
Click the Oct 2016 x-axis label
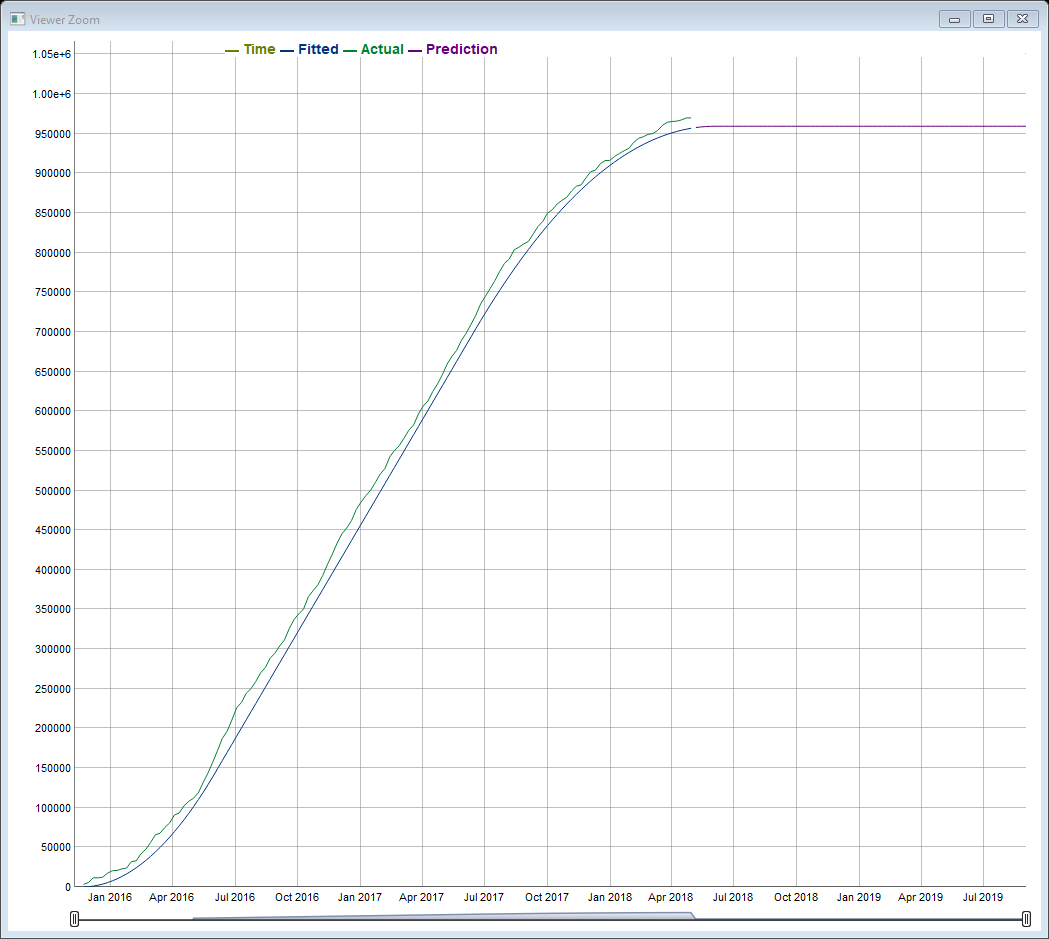pos(297,898)
